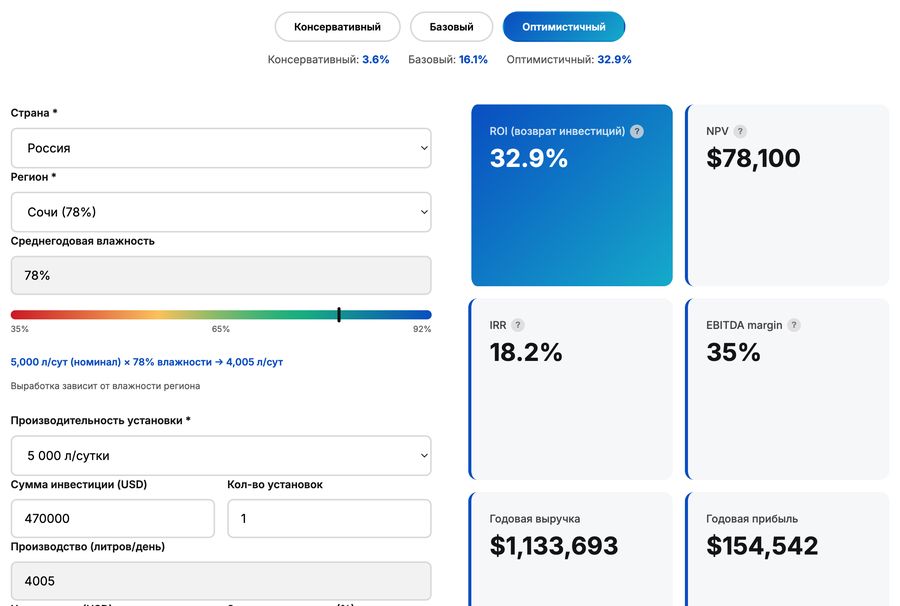Focus the Сумма инвестиции (USD) field
Image resolution: width=900 pixels, height=606 pixels.
(112, 519)
